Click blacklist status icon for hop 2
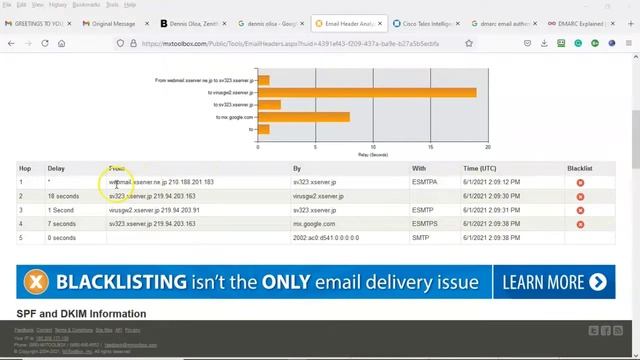This screenshot has width=640, height=360. click(x=580, y=197)
